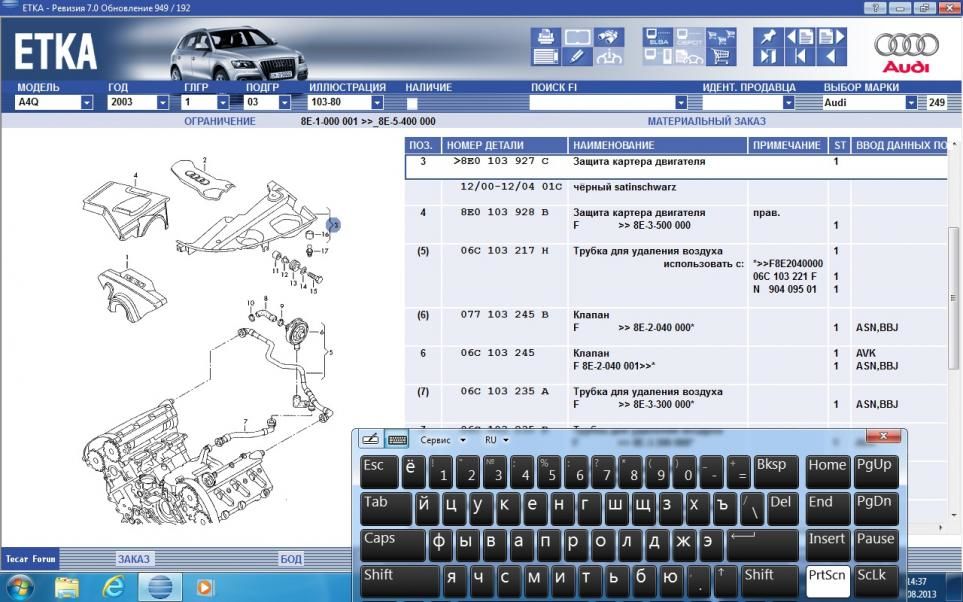Open the ГОД dropdown showing 2003
963x602 pixels.
pos(162,103)
